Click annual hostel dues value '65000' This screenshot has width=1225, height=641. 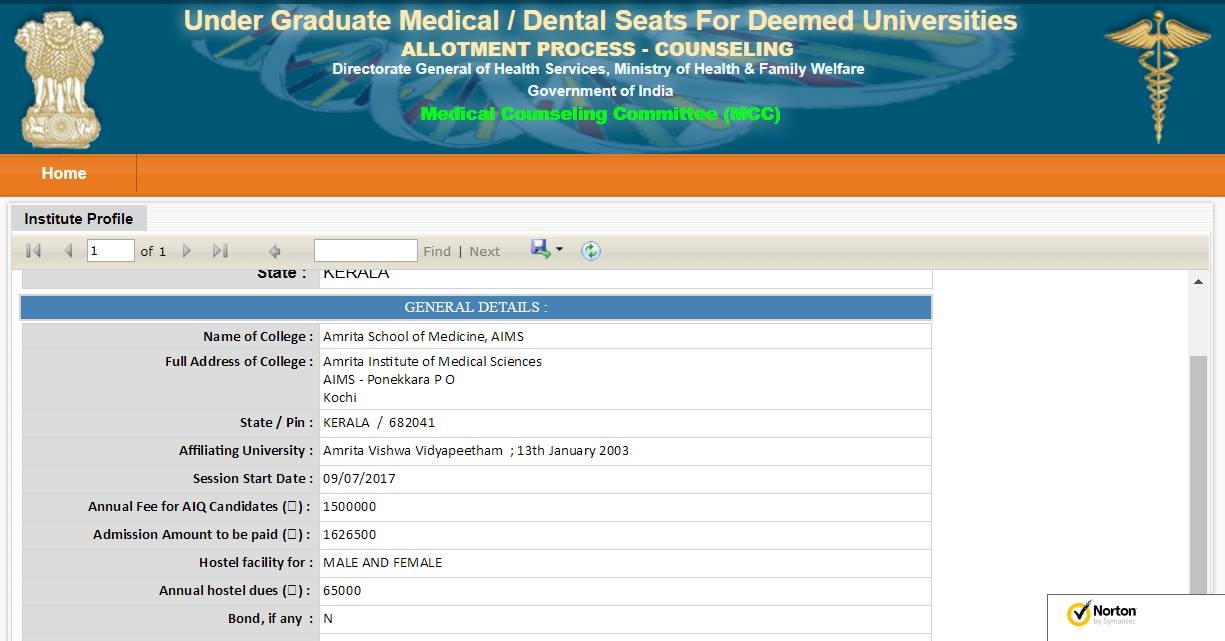pos(342,590)
